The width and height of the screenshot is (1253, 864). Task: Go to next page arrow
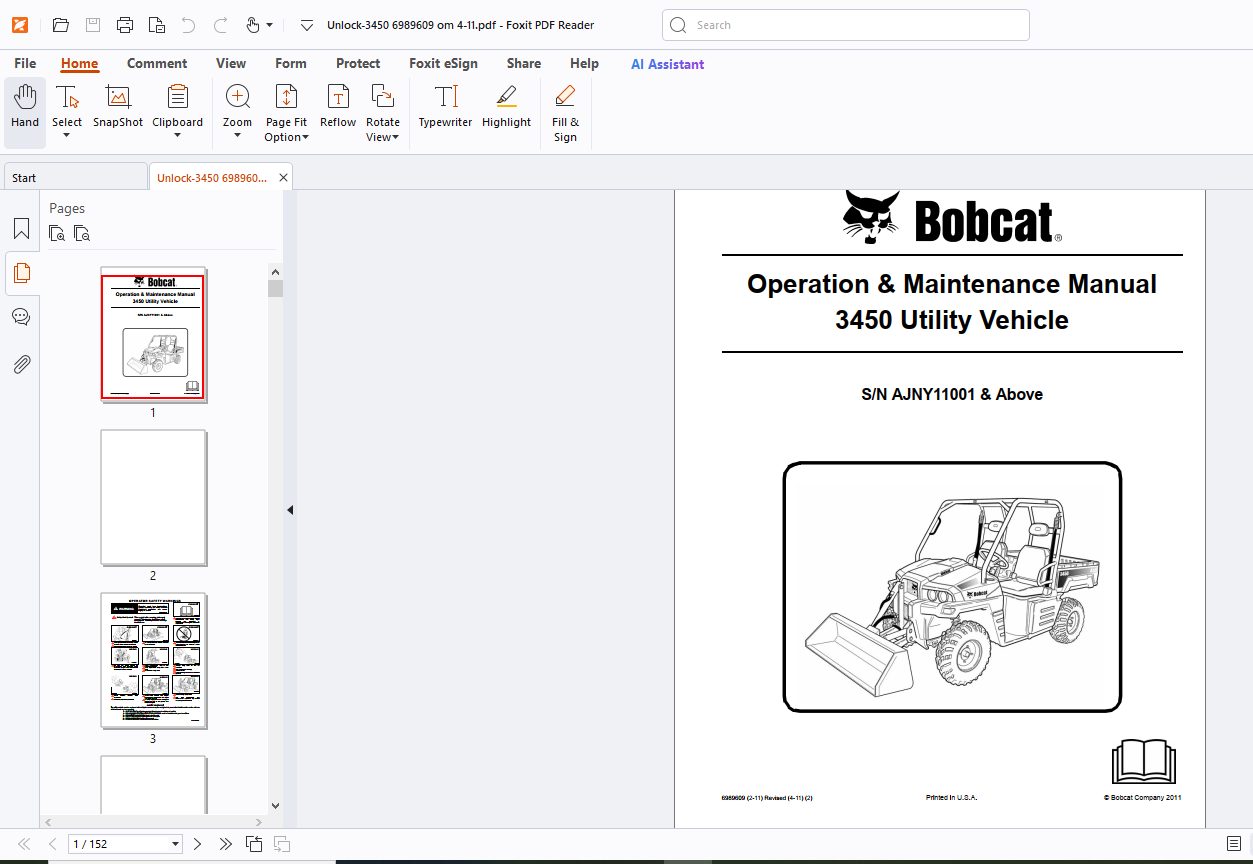[x=198, y=844]
